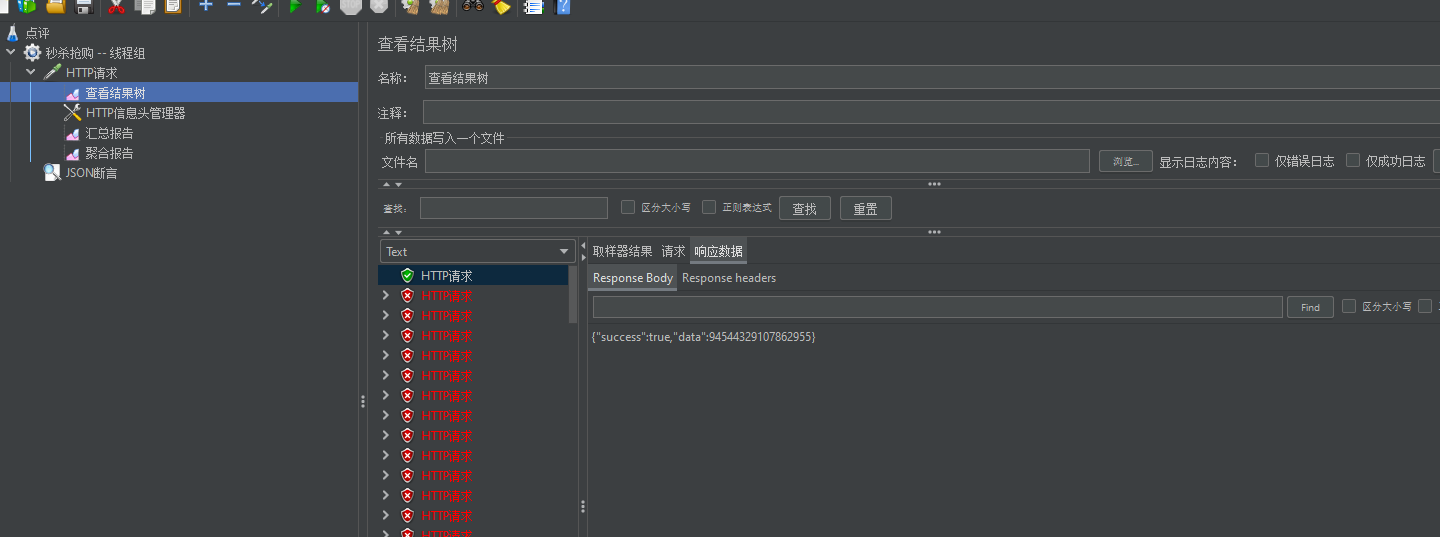The height and width of the screenshot is (537, 1440).
Task: Open the Text renderer dropdown
Action: coord(477,251)
